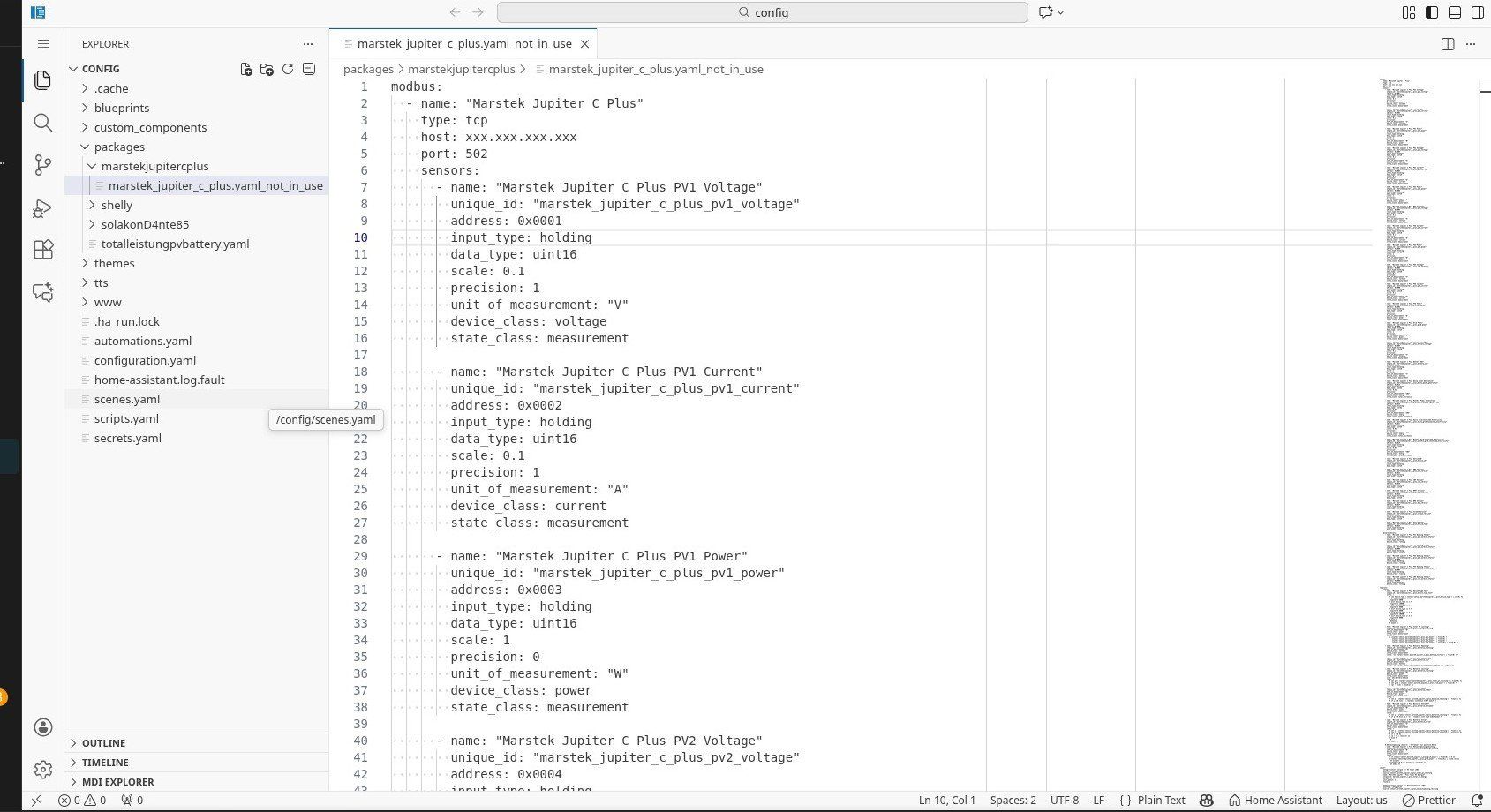
Task: Refresh the Explorer file tree
Action: [x=288, y=69]
